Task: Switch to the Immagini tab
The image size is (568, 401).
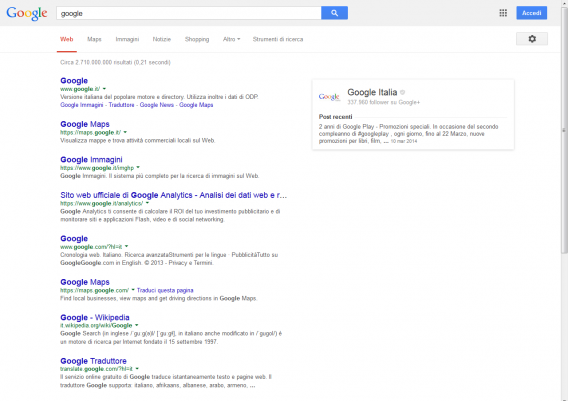Action: (127, 39)
